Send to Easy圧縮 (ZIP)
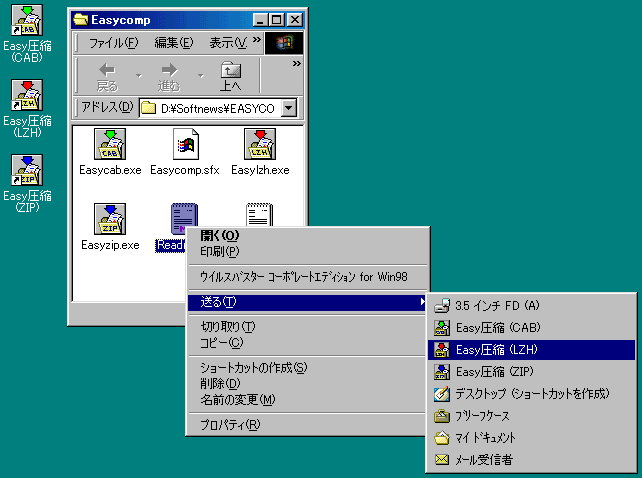Viewport: 642px width, 478px height. coord(531,372)
